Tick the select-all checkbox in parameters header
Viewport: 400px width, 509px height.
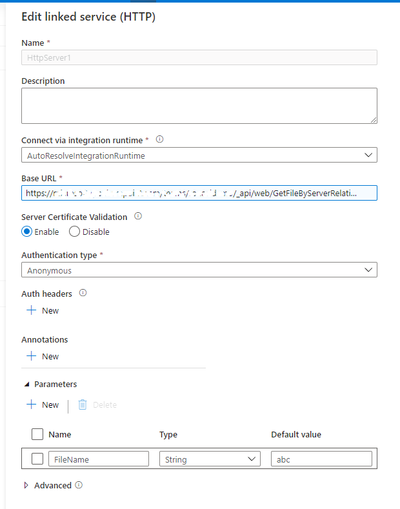click(37, 434)
